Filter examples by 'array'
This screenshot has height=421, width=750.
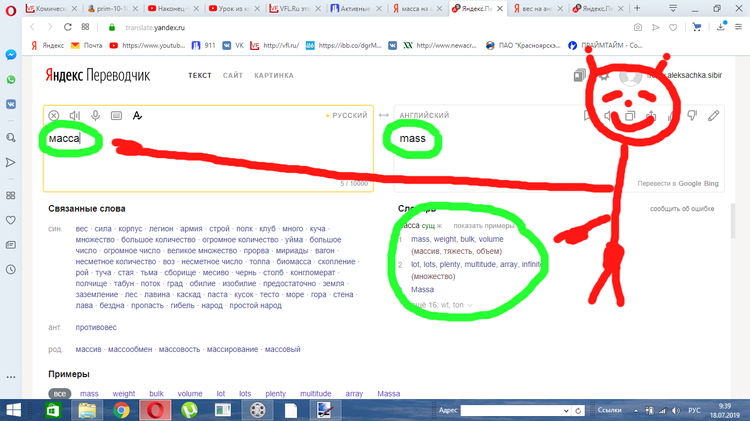[354, 394]
